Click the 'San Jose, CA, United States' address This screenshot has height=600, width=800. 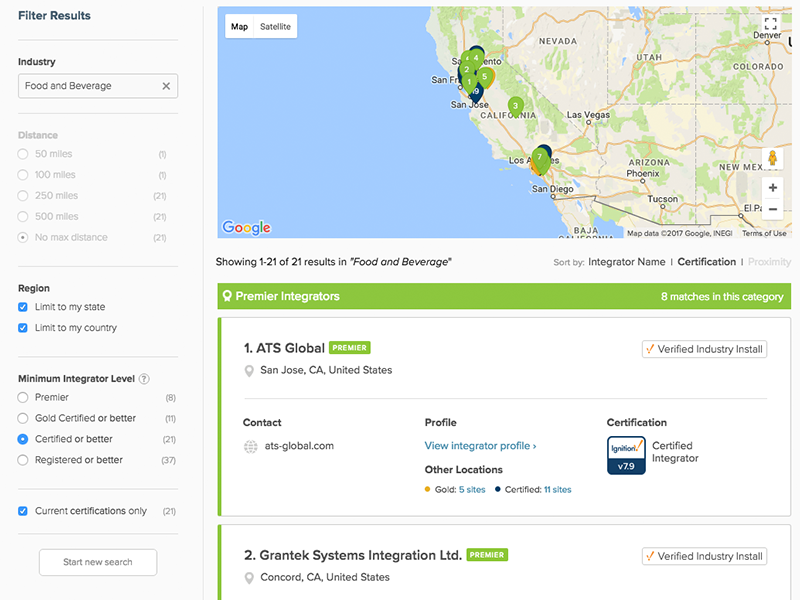(326, 370)
